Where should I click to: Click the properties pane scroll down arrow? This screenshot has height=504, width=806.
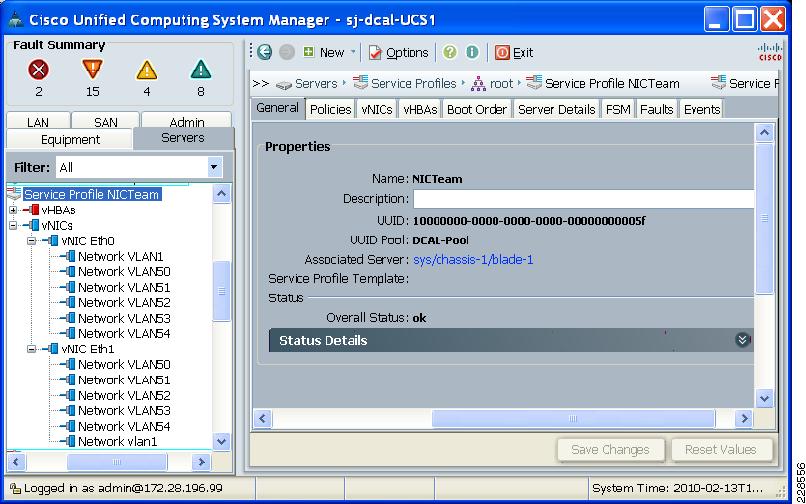click(764, 398)
